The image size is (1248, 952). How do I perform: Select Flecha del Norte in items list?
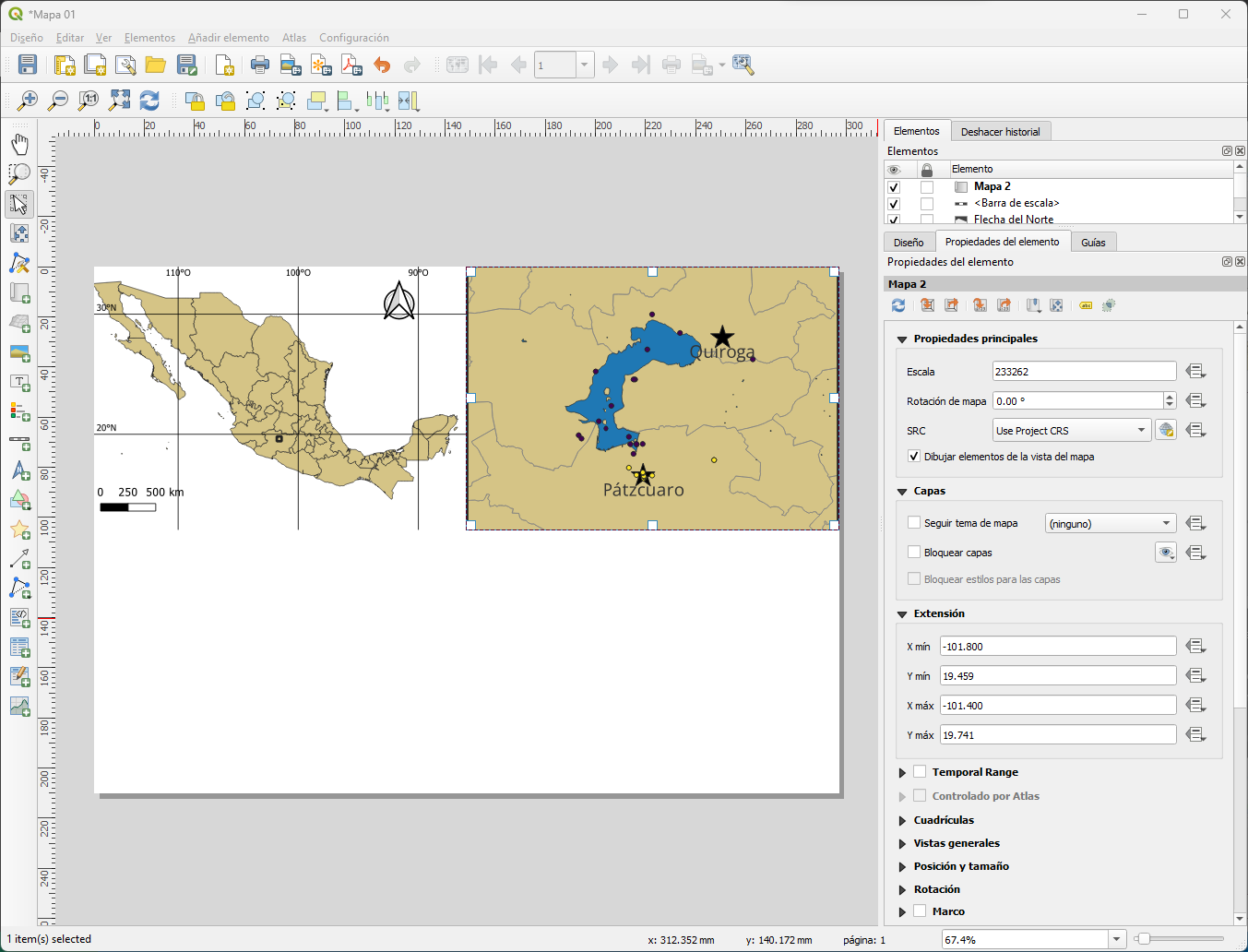[x=1014, y=220]
